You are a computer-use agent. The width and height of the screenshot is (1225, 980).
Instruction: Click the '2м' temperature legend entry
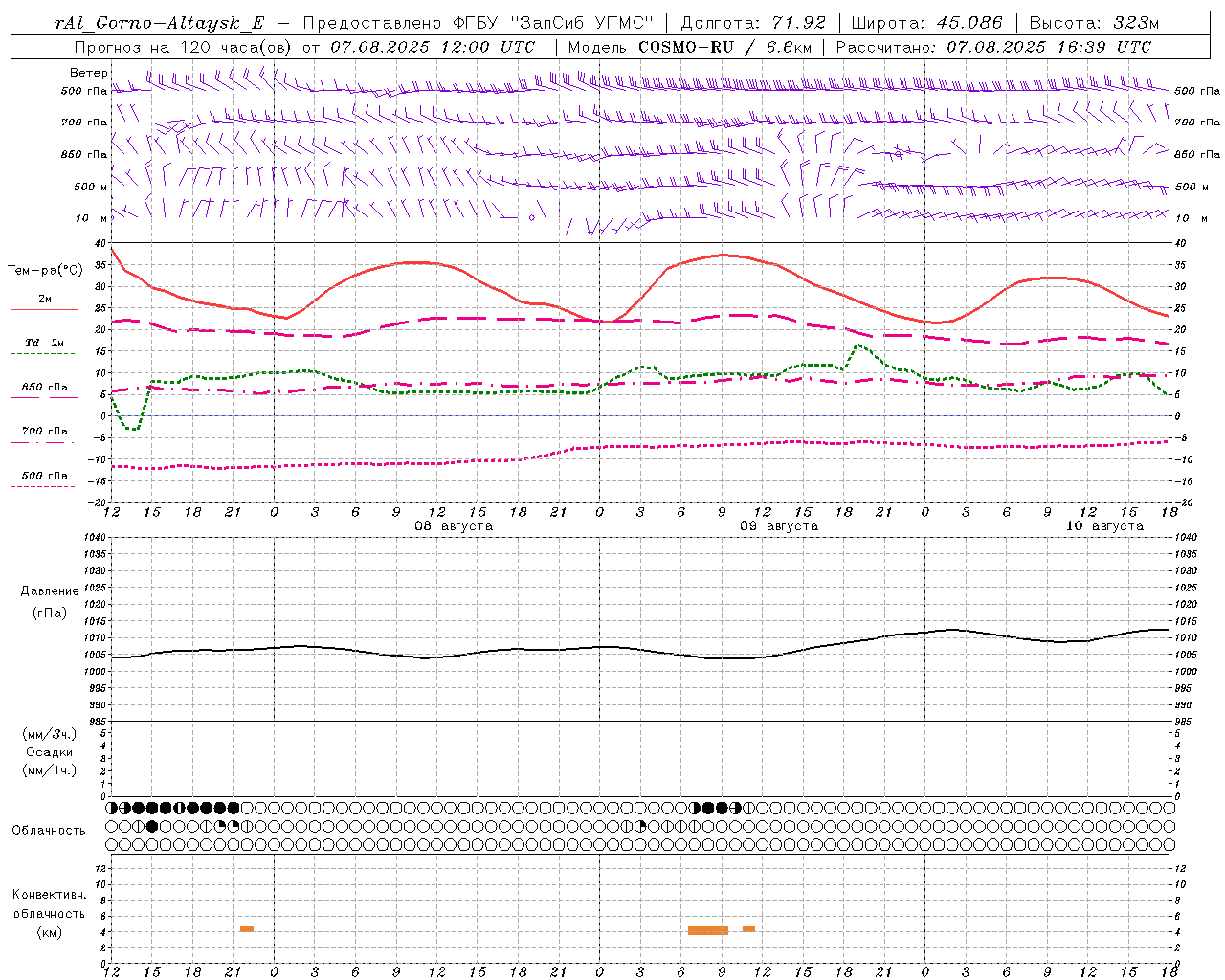pos(45,300)
